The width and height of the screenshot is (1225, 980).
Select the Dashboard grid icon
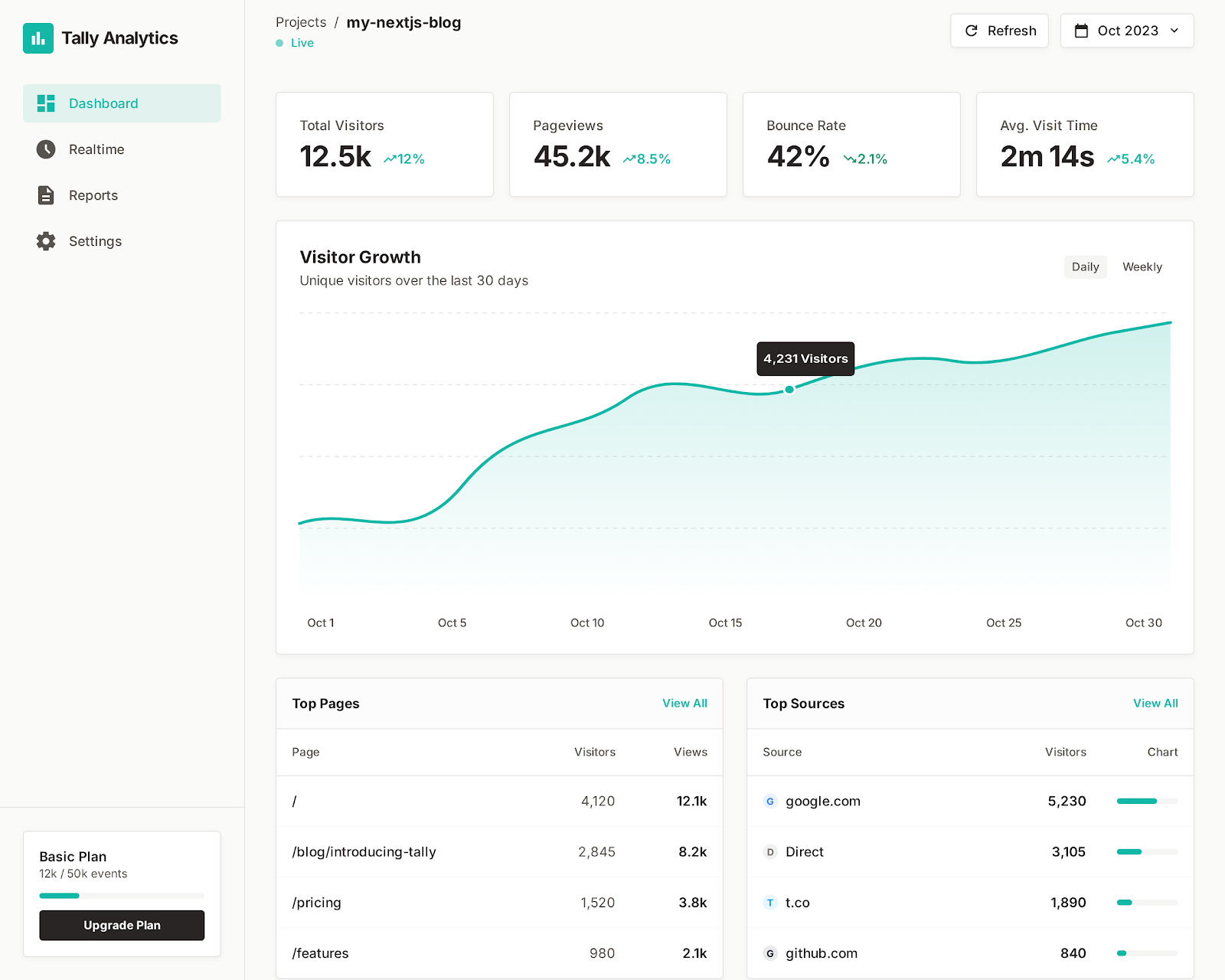[45, 103]
